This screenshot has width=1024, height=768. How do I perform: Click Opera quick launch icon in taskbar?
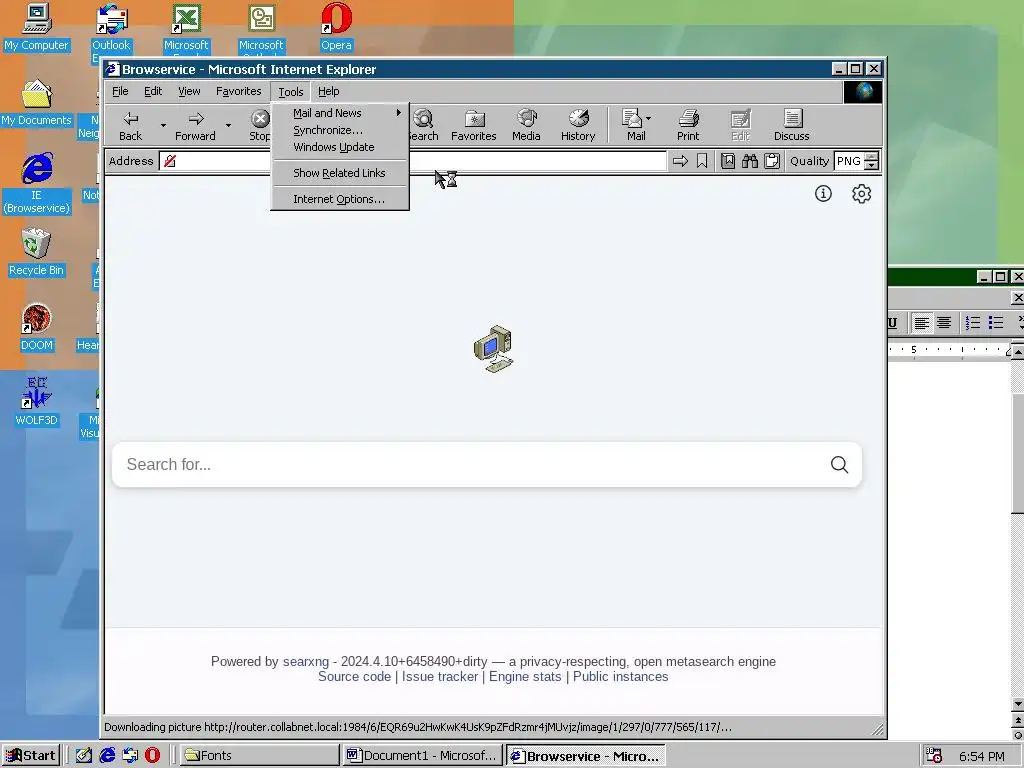pos(153,755)
